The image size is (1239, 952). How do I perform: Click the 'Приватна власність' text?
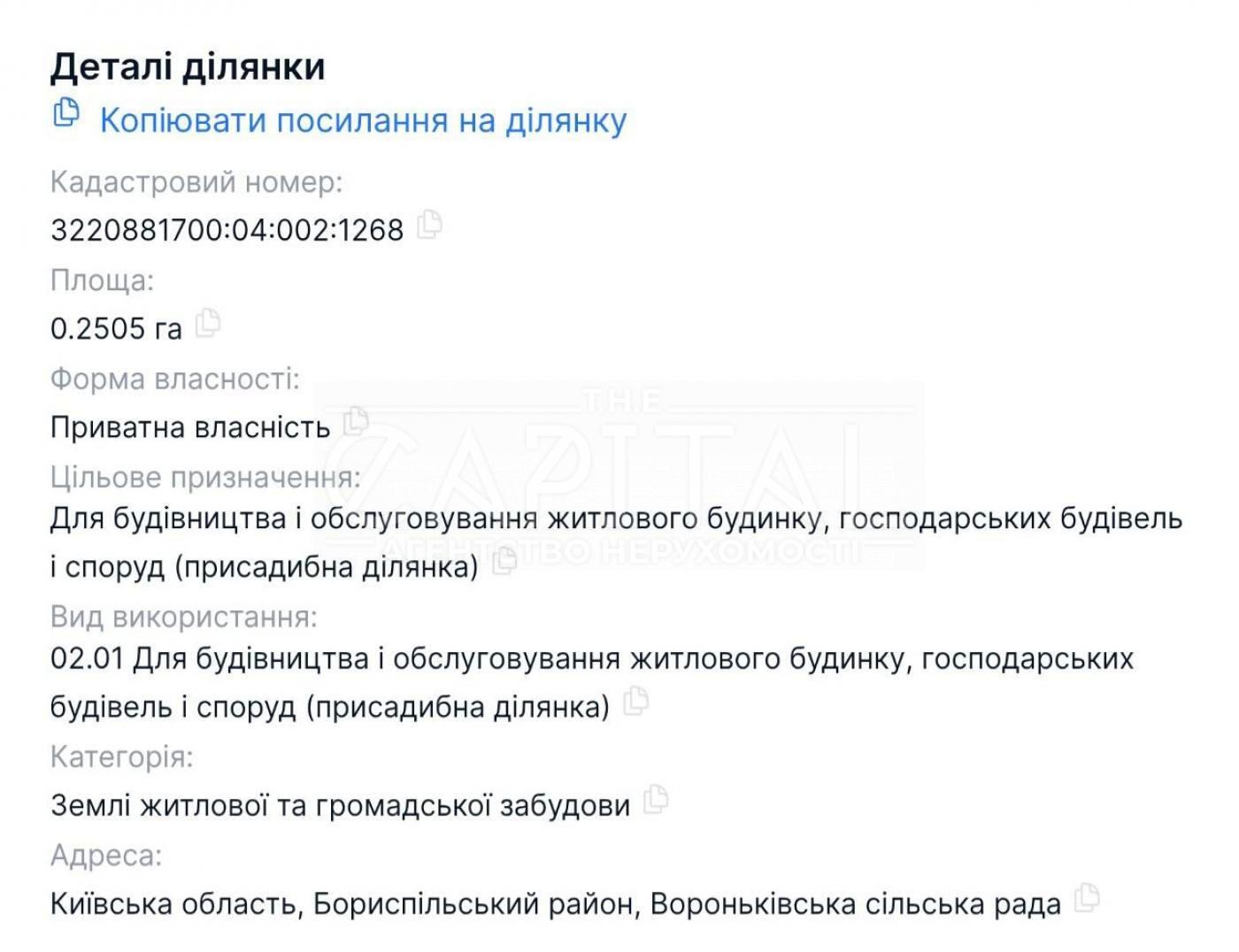coord(190,427)
